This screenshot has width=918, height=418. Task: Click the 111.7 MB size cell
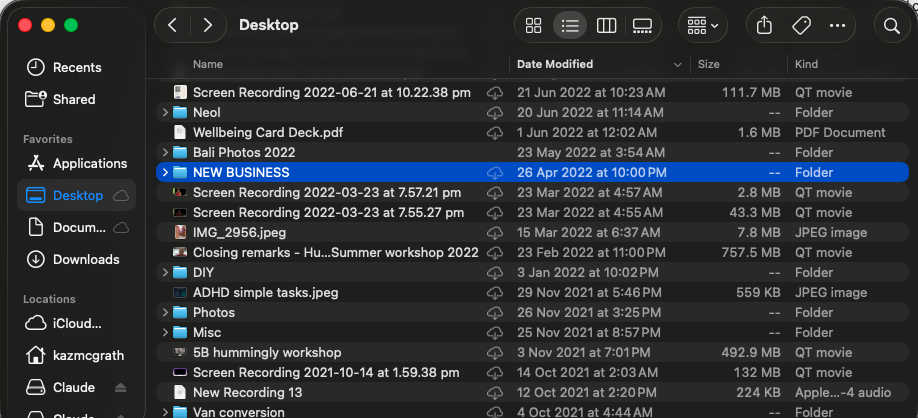pos(751,92)
